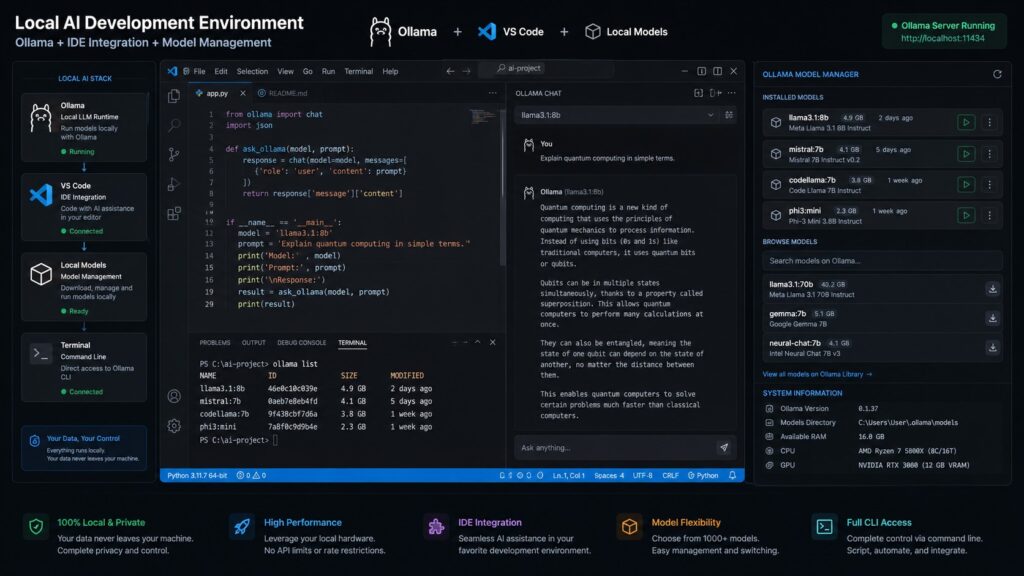Switch to the Problems panel tab
Viewport: 1024px width, 576px height.
tap(215, 342)
